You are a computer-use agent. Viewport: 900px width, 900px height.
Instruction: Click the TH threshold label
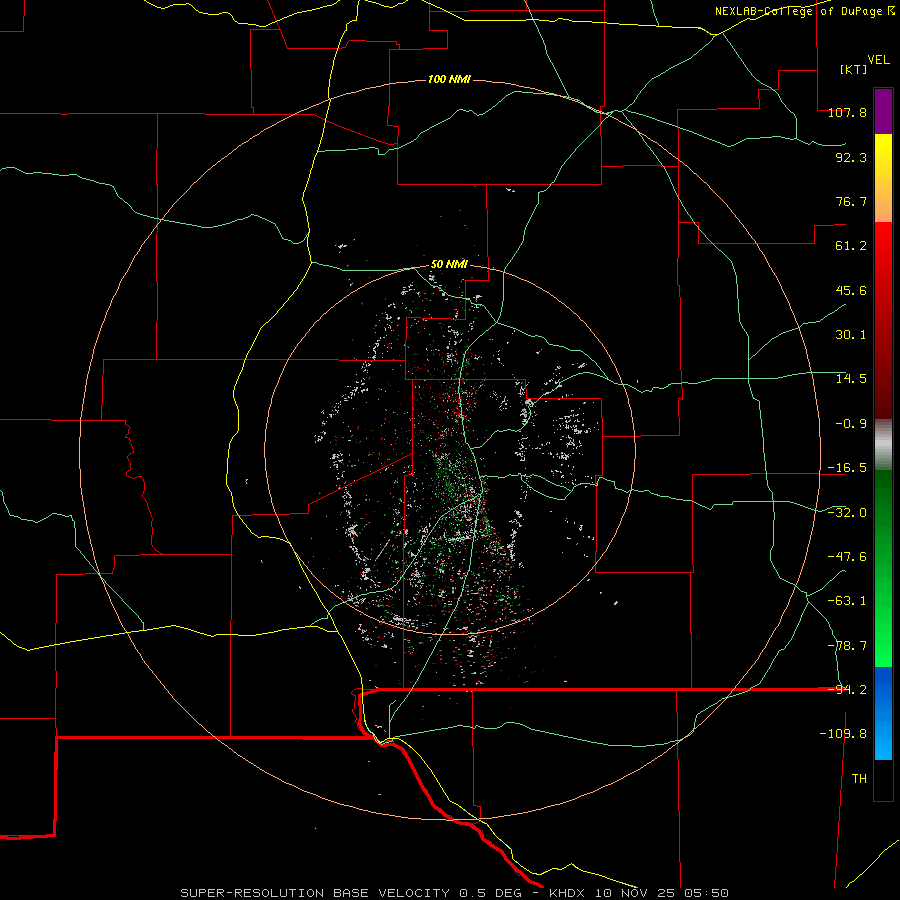pos(859,779)
